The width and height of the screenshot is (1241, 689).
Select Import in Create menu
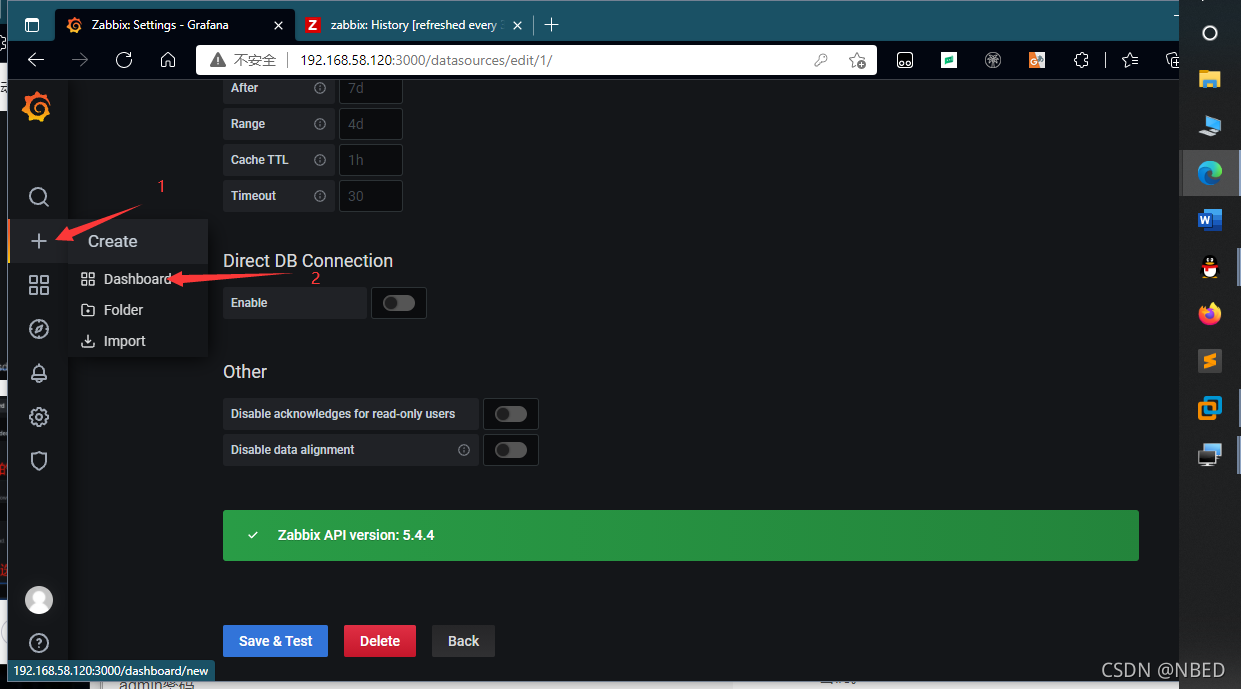(138, 341)
